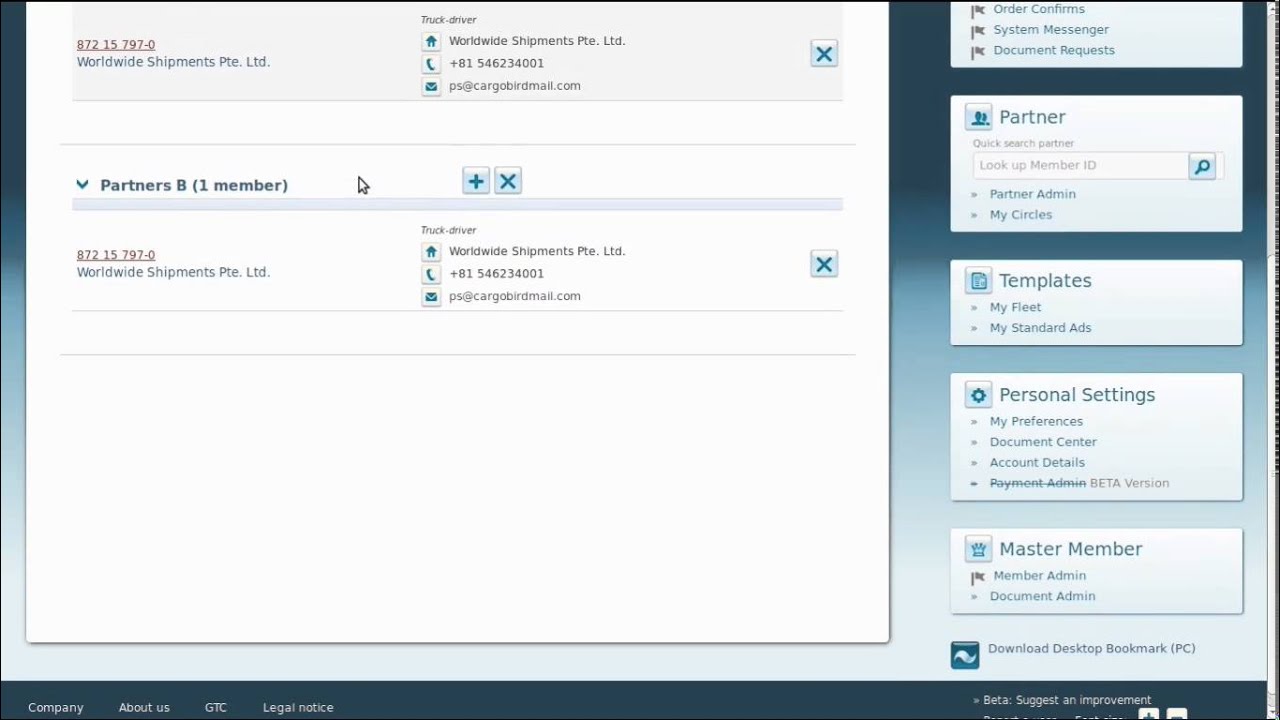
Task: Click Download Desktop Bookmark (PC) link
Action: coord(1092,649)
